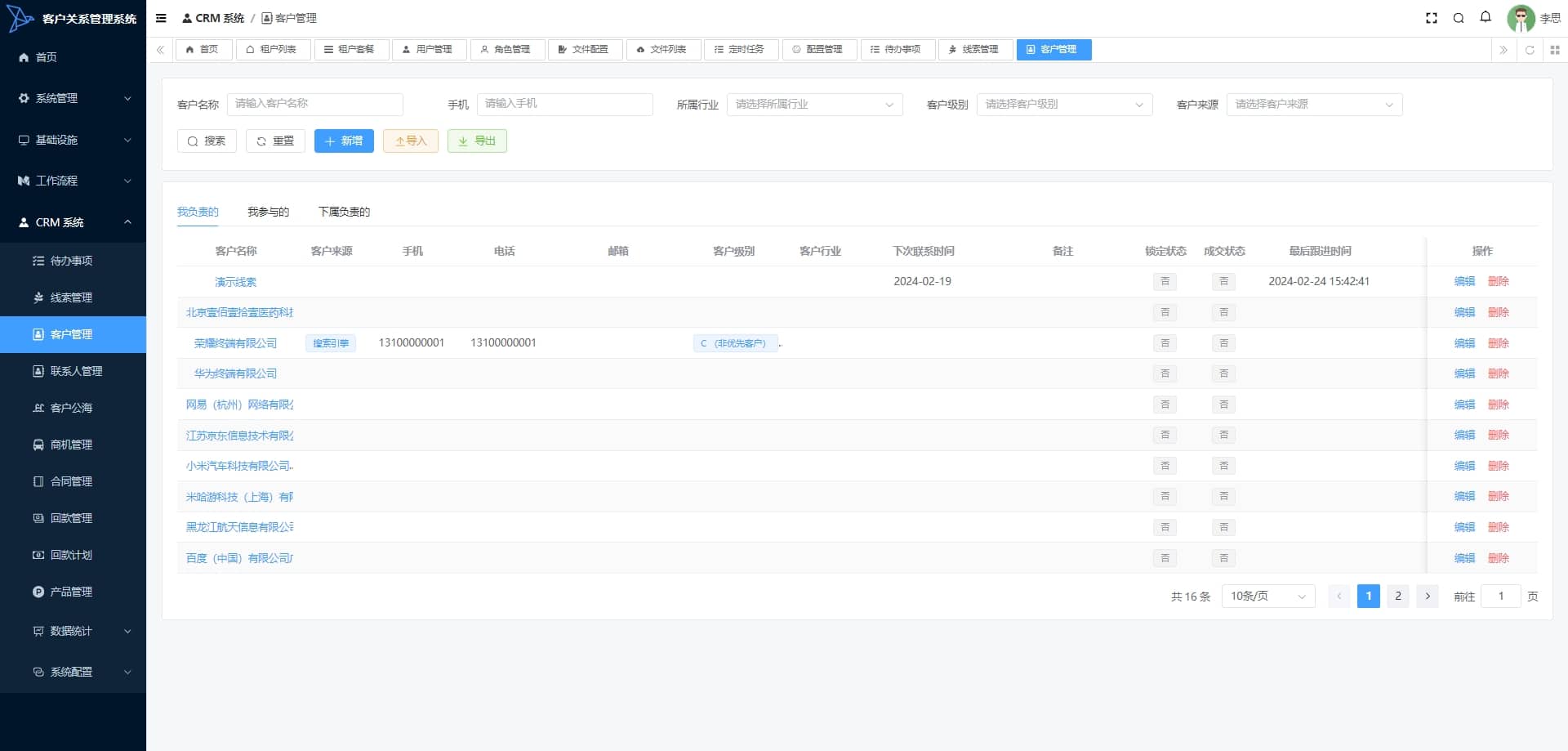Click the green 导出 button
Image resolution: width=1568 pixels, height=751 pixels.
coord(477,141)
